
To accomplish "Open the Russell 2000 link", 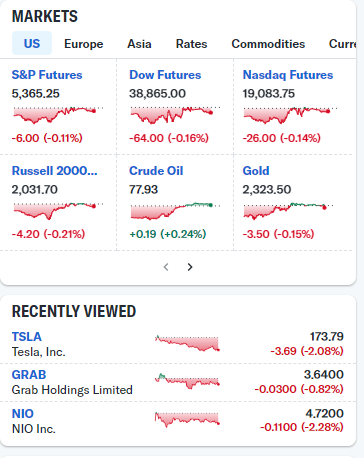I will click(x=55, y=171).
